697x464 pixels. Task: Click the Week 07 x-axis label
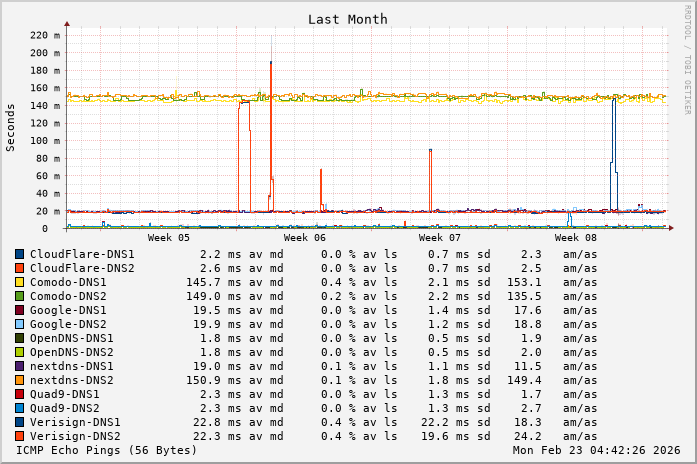[x=439, y=238]
